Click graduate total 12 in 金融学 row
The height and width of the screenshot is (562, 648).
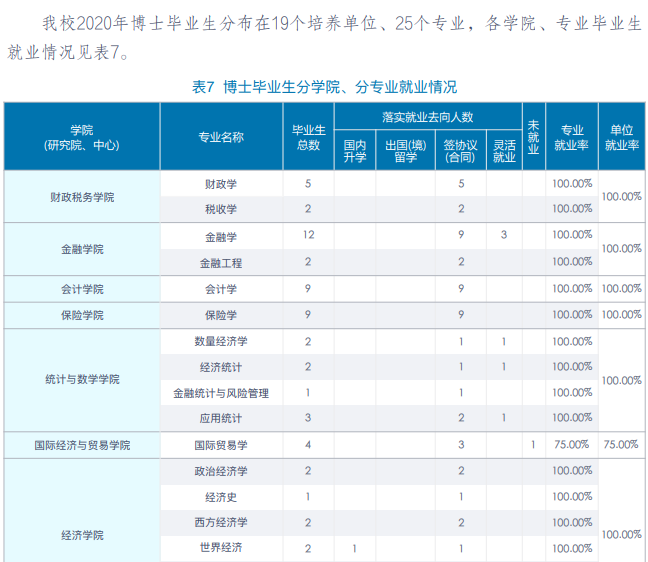[x=308, y=235]
